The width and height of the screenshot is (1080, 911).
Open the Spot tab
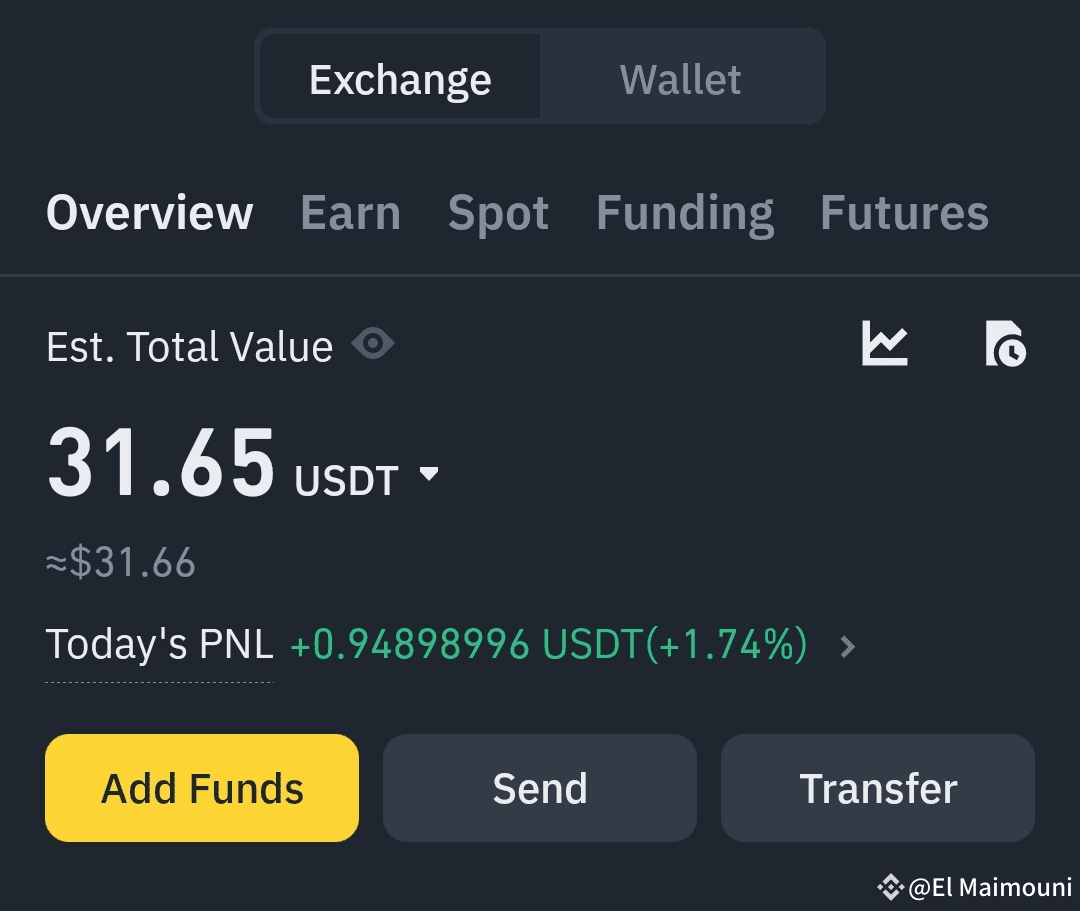(x=498, y=213)
